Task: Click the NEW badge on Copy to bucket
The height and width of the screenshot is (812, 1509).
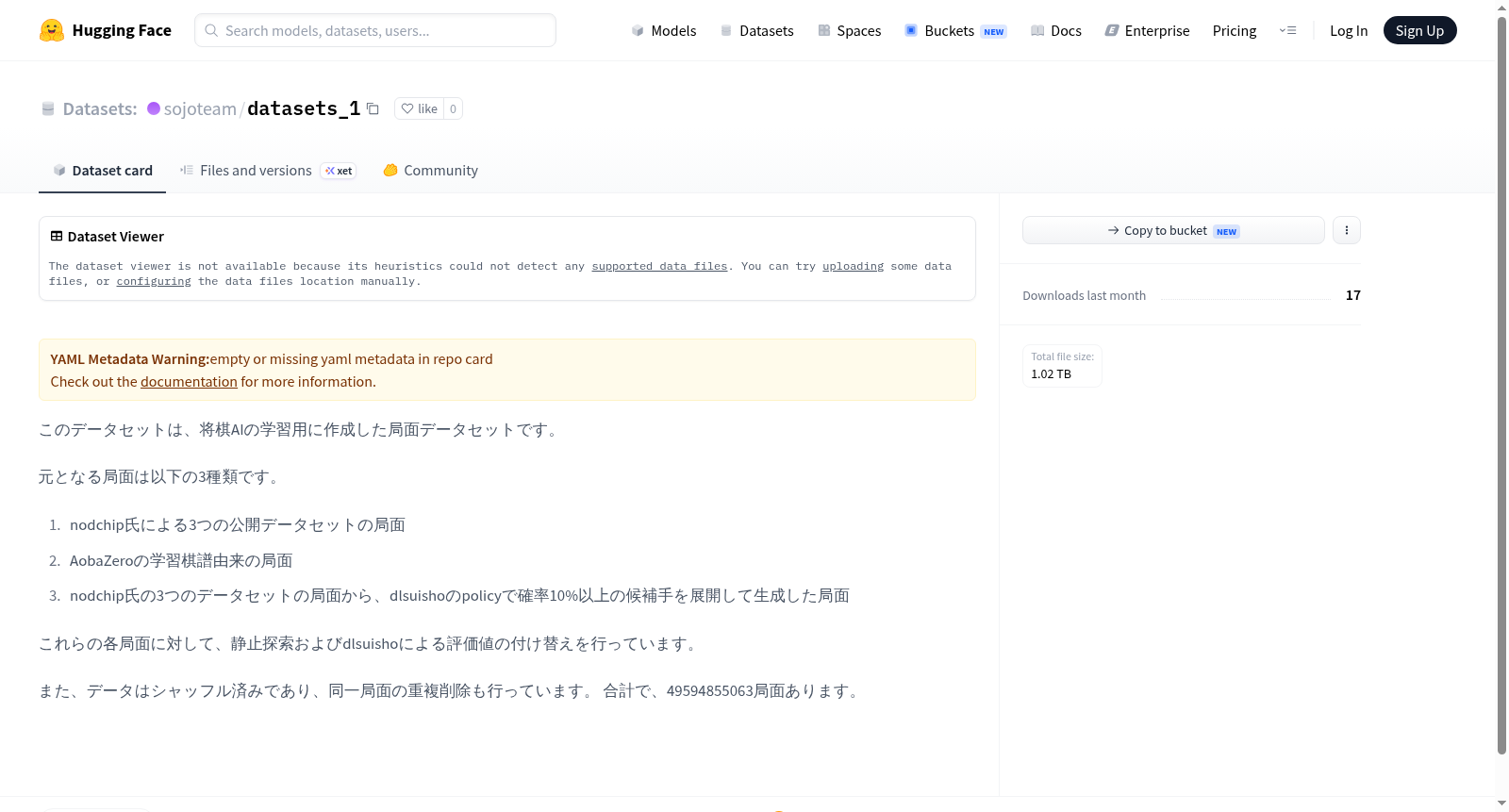Action: coord(1226,231)
